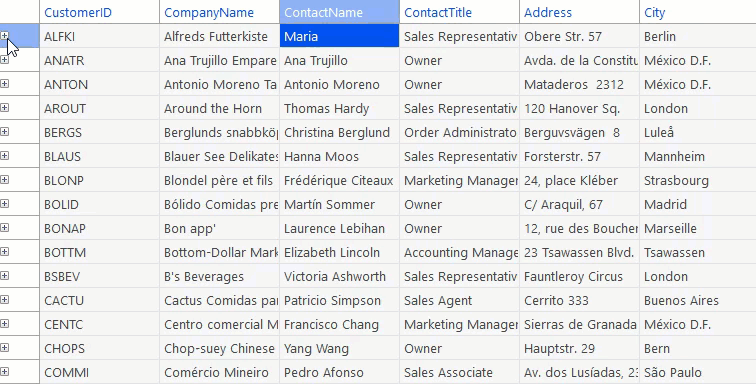Click the Hauptstr. 29 address cell

[x=580, y=348]
